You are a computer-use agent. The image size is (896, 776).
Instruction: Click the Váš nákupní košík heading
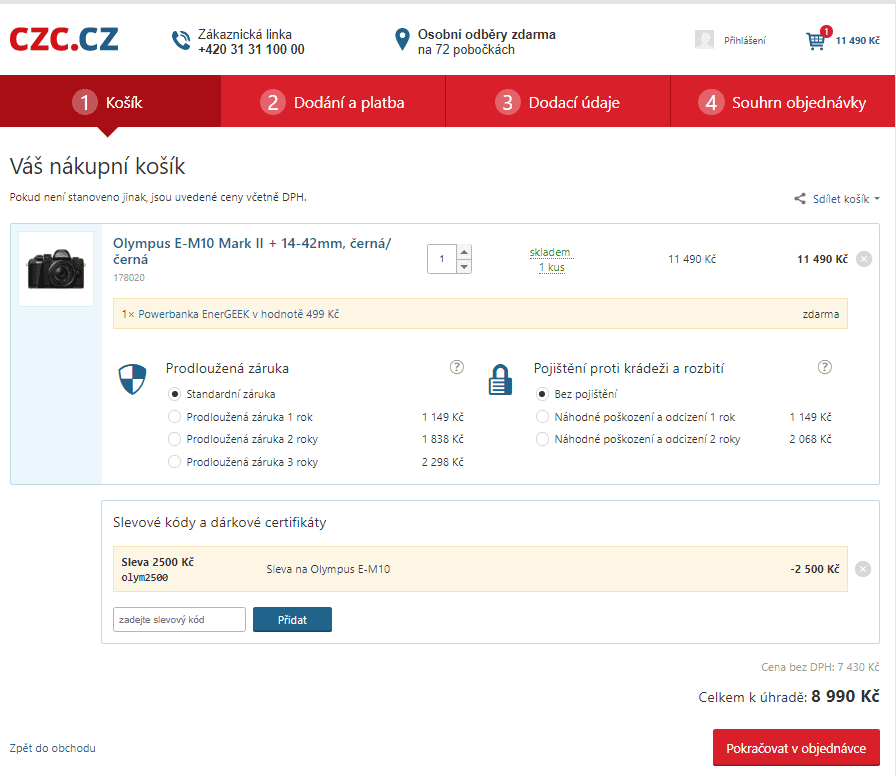98,166
